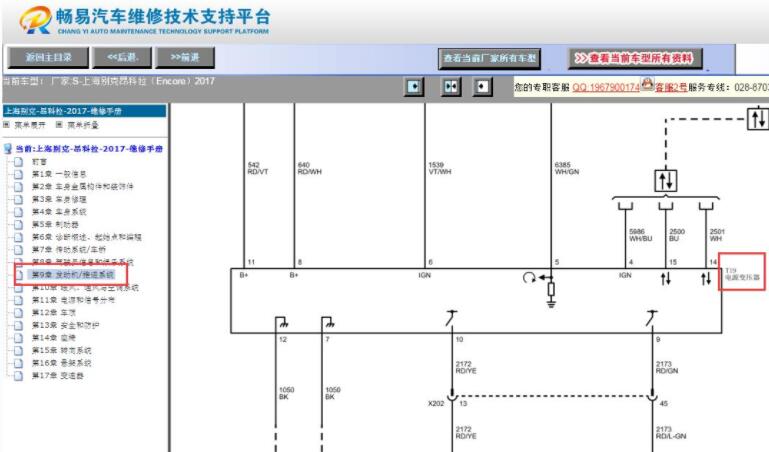
Task: Open all materials for the current model (查看当前车型所有资料)
Action: coord(635,58)
